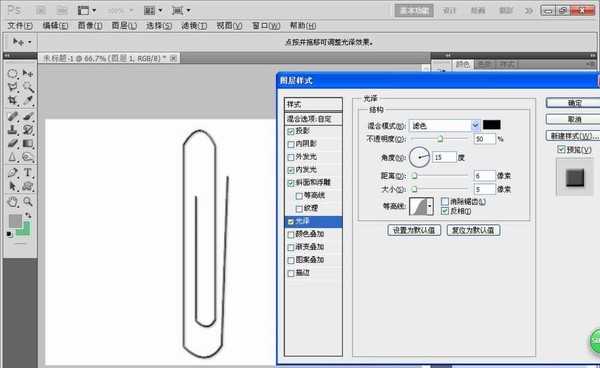This screenshot has height=368, width=600.
Task: Select the Path Selection tool
Action: click(x=13, y=186)
